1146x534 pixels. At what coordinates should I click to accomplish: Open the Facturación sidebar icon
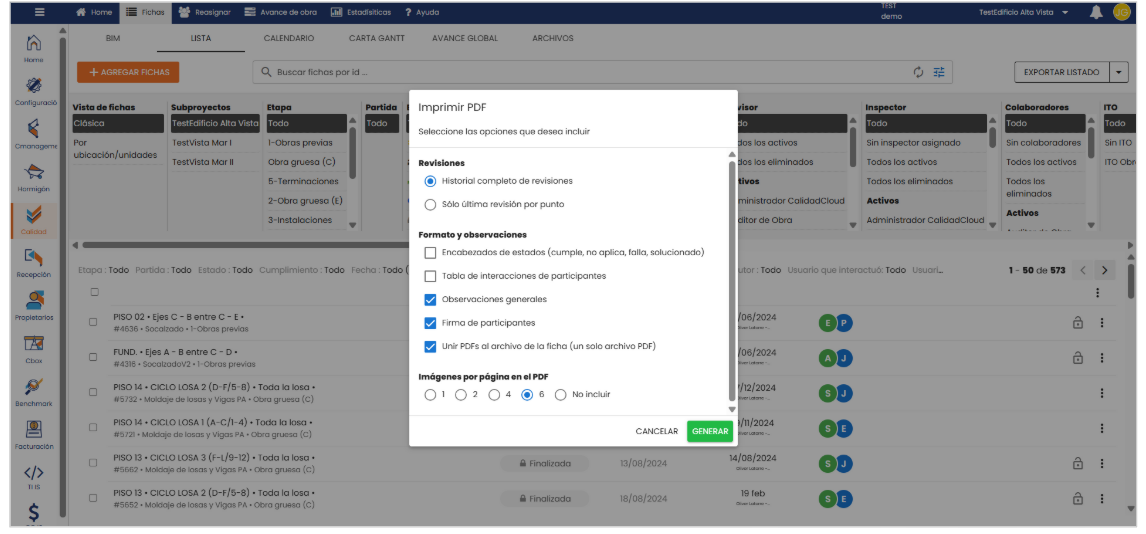(x=34, y=431)
